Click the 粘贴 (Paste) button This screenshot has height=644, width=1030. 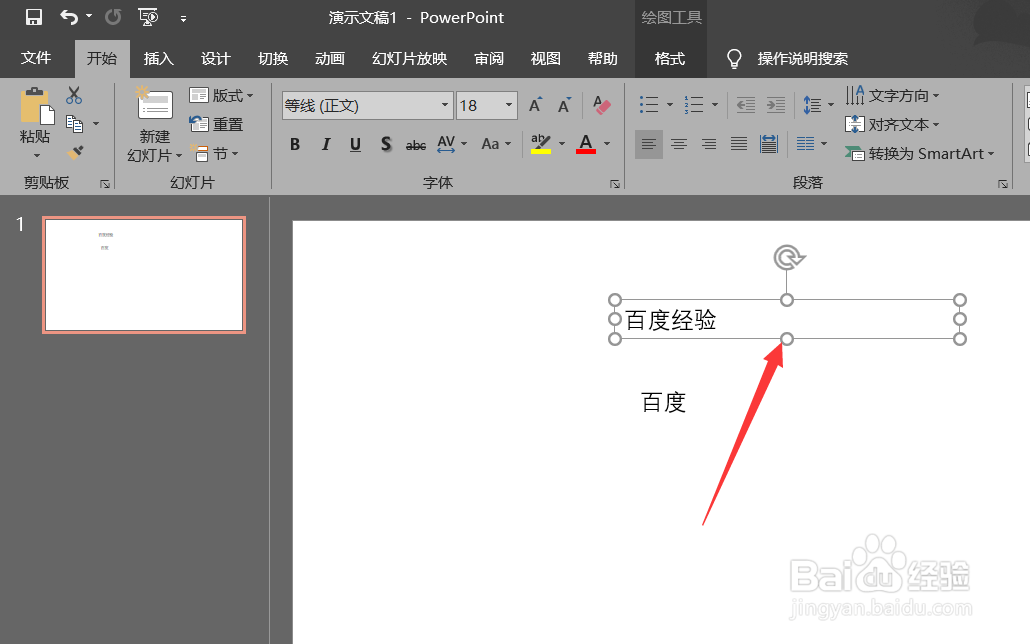(x=35, y=114)
